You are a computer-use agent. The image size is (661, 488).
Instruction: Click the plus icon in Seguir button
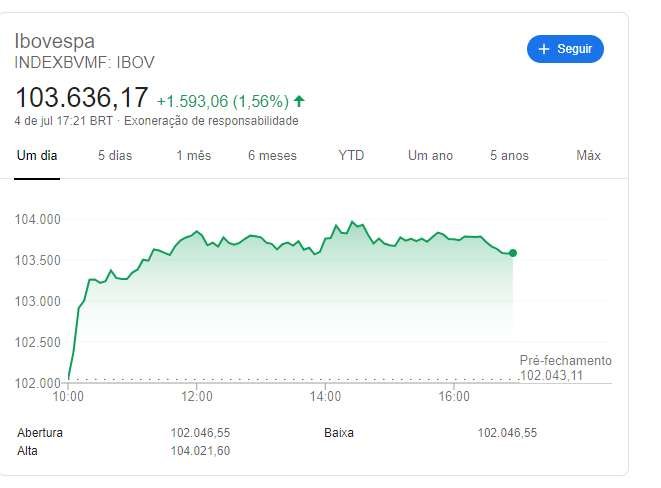click(544, 49)
